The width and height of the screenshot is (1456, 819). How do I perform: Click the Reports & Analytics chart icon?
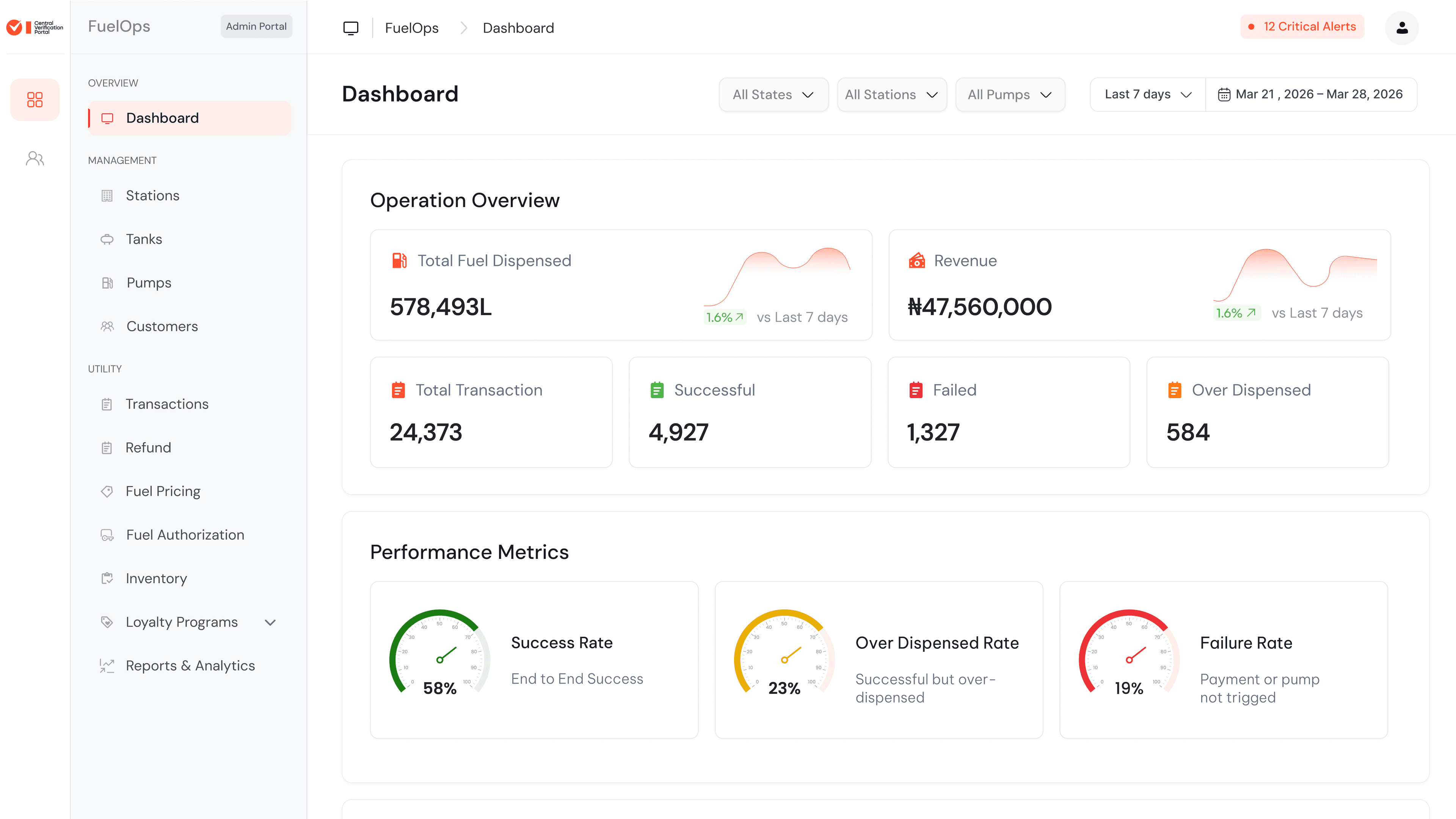coord(107,665)
